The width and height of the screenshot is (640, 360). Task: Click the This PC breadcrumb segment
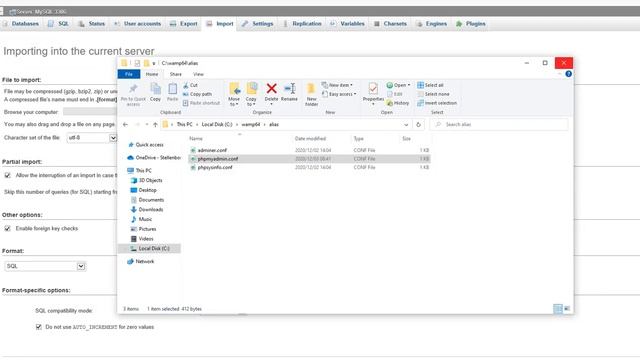184,124
